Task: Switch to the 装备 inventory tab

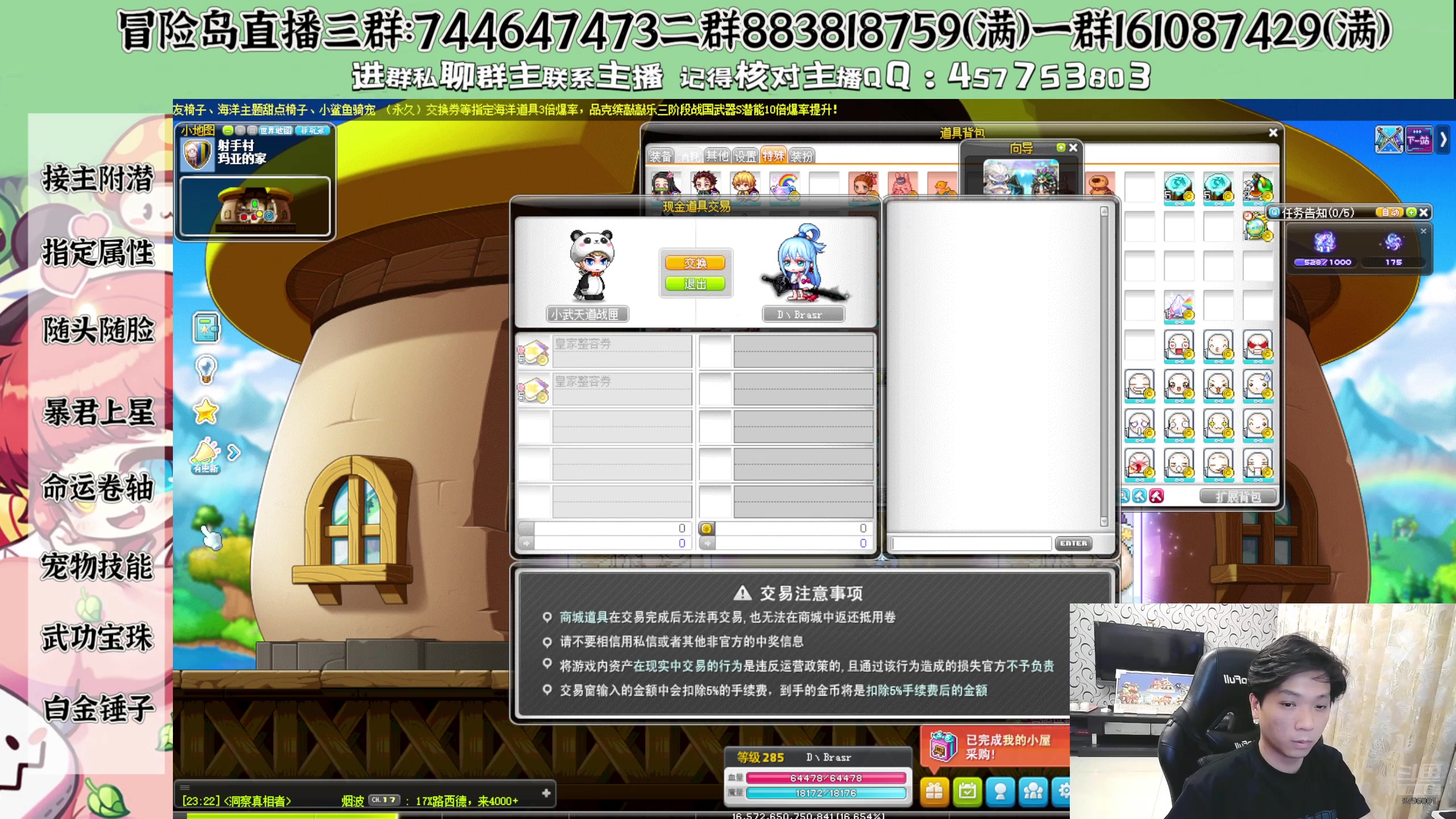Action: [x=660, y=156]
